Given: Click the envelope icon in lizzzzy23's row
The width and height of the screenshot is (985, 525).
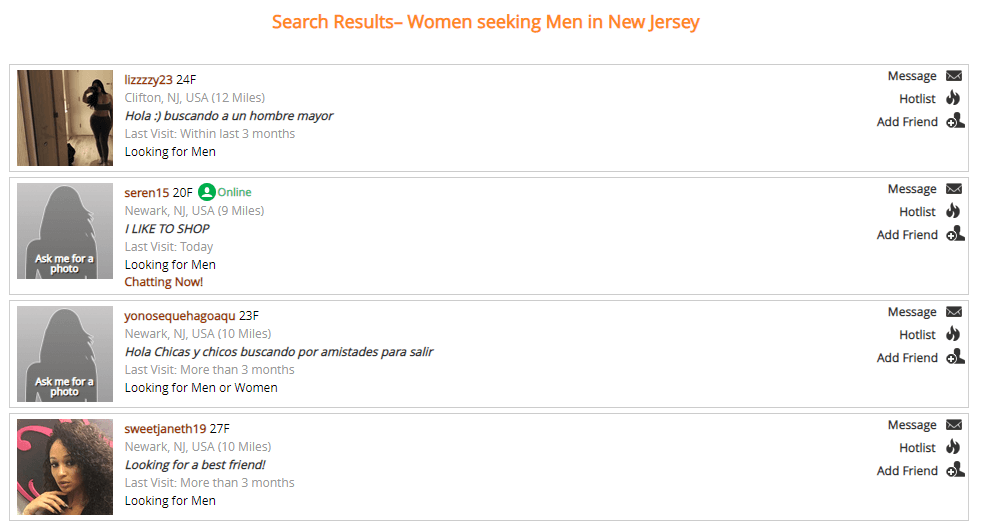Looking at the screenshot, I should pyautogui.click(x=954, y=76).
